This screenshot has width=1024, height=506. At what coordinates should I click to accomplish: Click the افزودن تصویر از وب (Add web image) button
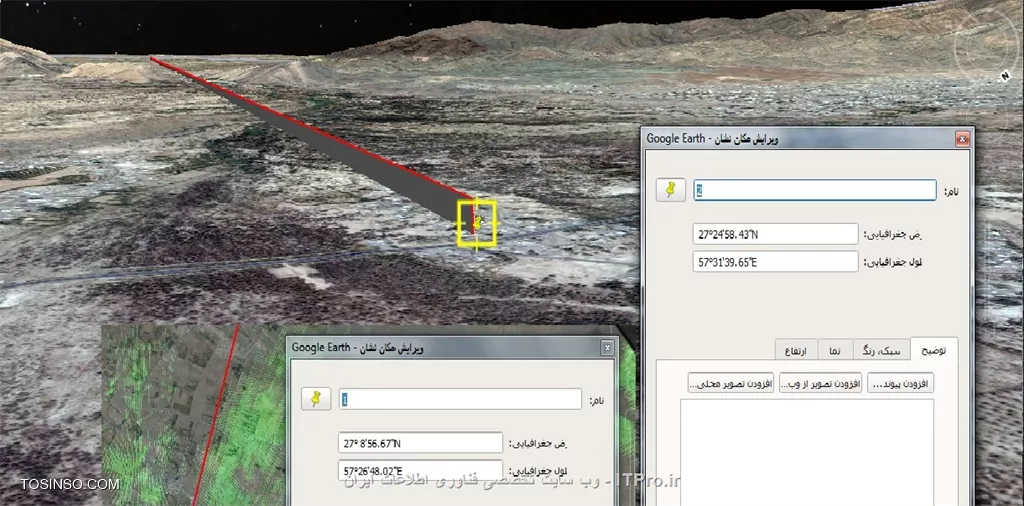820,383
